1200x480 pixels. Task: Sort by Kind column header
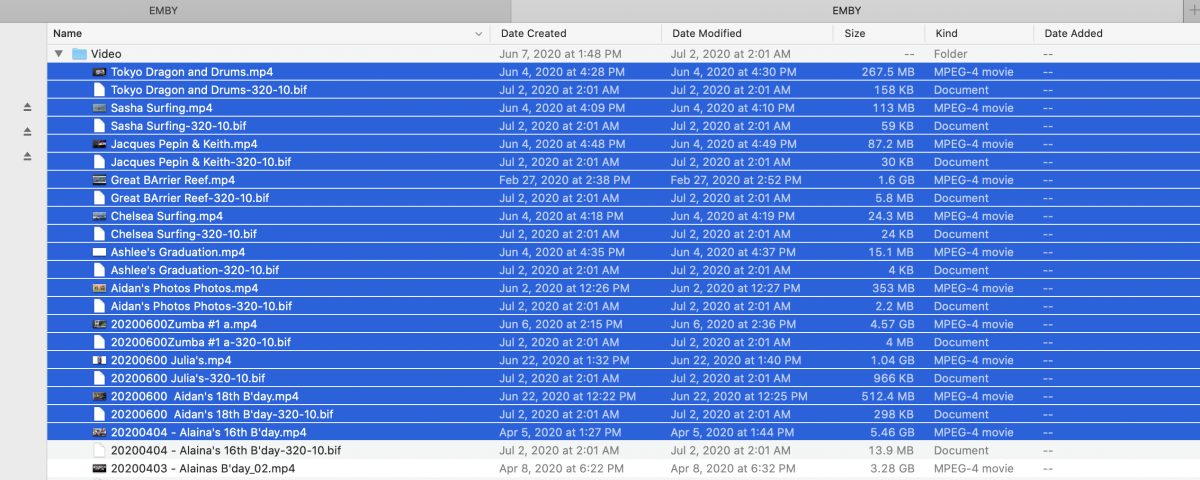tap(946, 33)
